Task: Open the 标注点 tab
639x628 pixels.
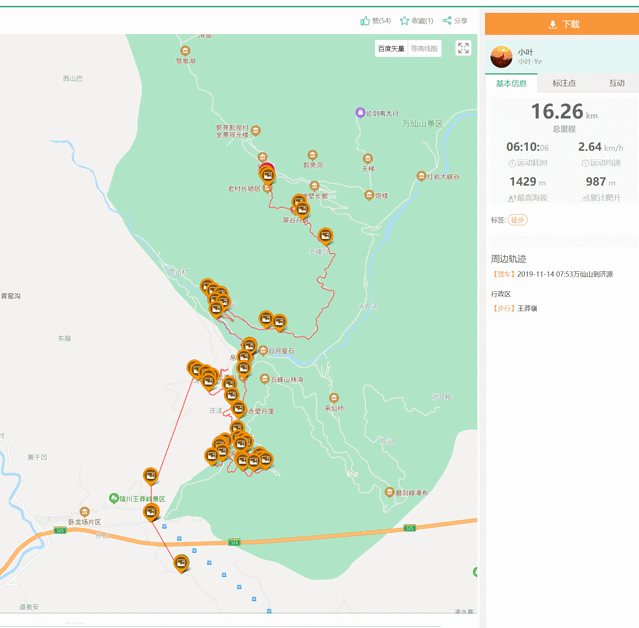Action: click(x=564, y=83)
